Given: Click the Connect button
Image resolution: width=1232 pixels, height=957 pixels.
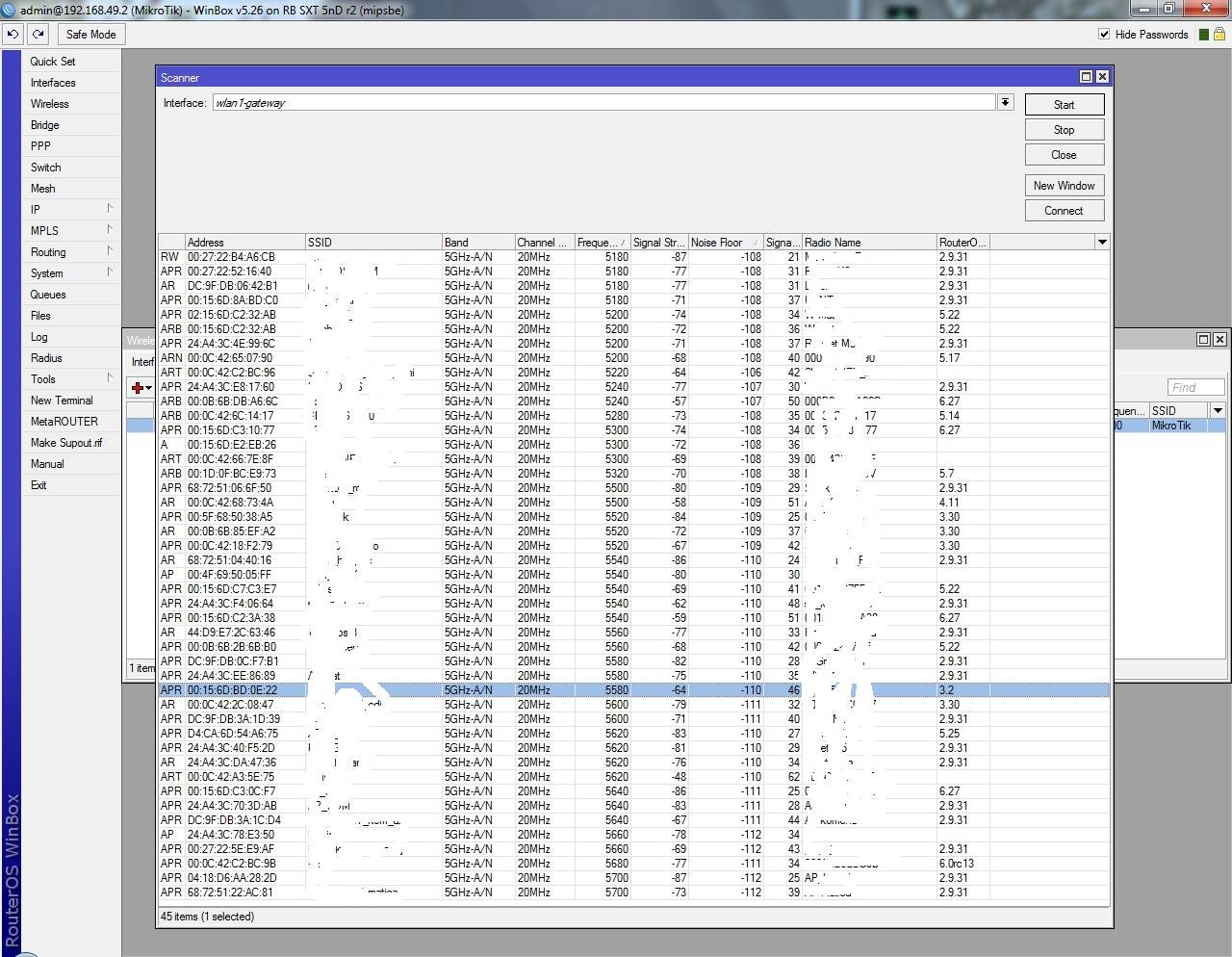Looking at the screenshot, I should tap(1064, 211).
